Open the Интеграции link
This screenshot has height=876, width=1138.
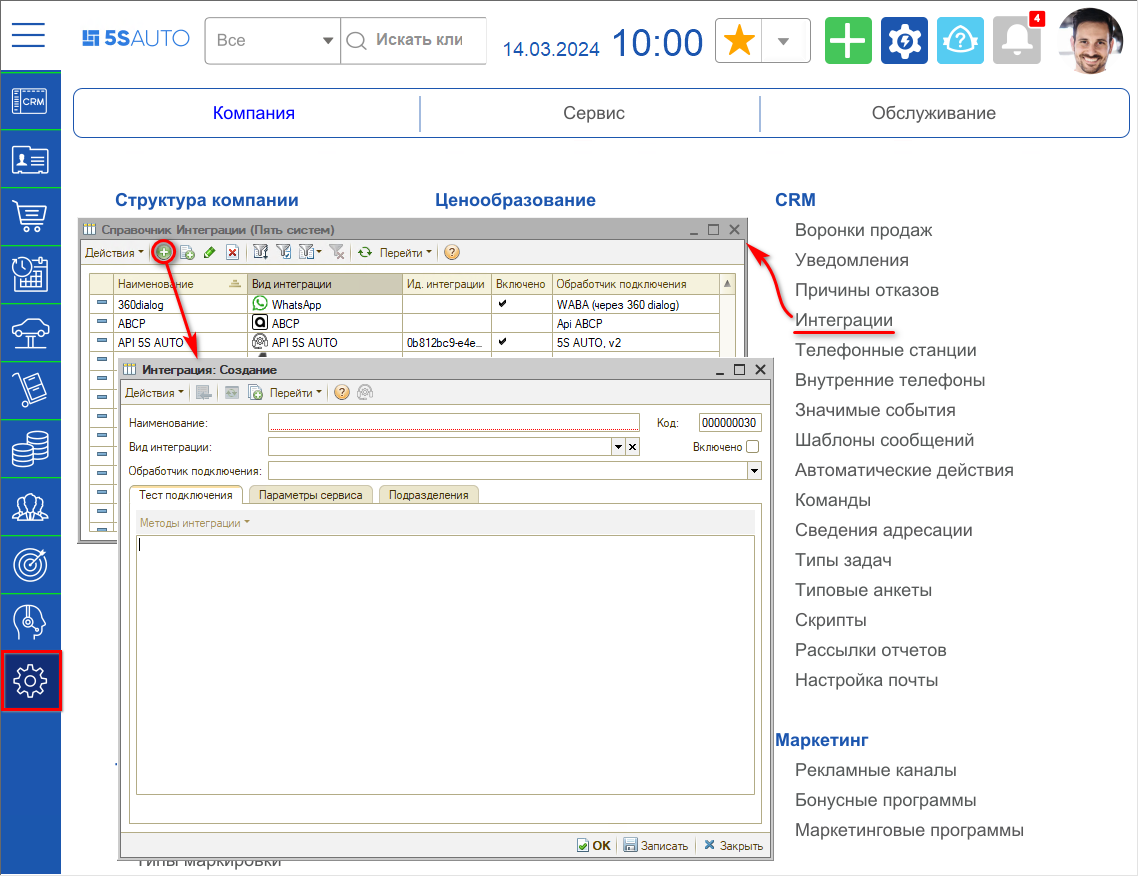click(x=843, y=320)
